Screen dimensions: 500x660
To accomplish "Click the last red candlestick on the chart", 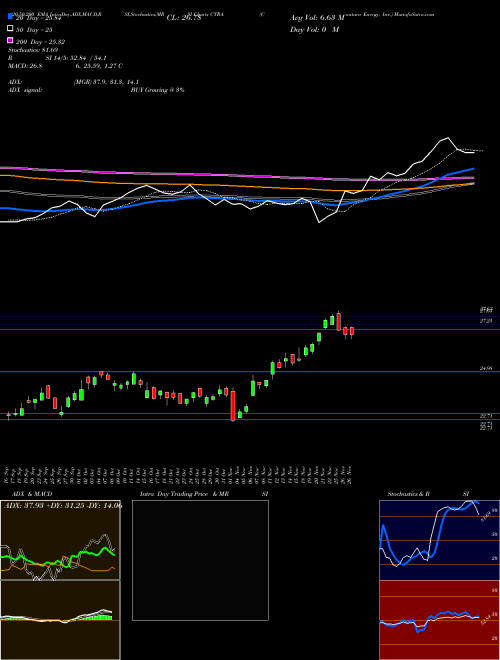I will (352, 332).
